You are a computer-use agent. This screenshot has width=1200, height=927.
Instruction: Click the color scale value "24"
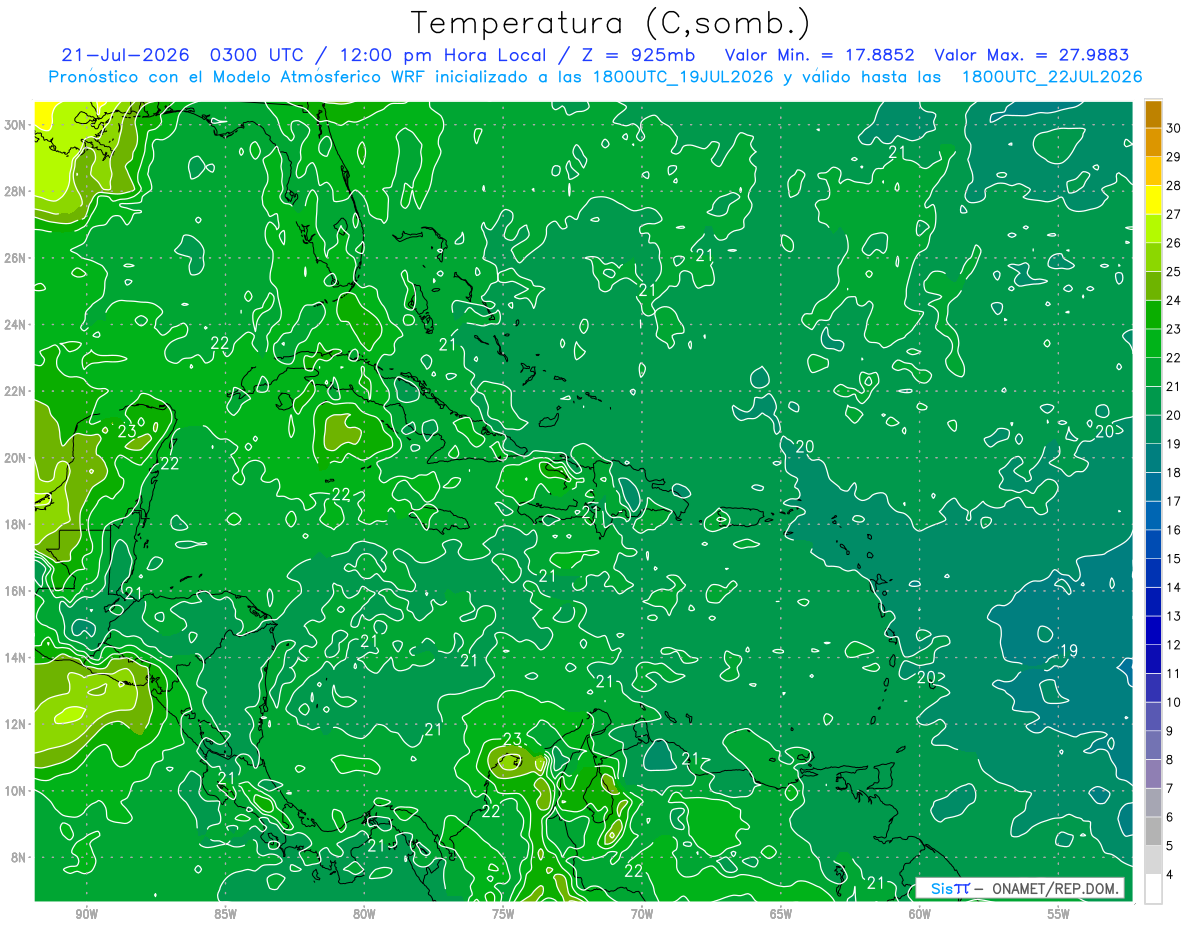(x=1175, y=300)
